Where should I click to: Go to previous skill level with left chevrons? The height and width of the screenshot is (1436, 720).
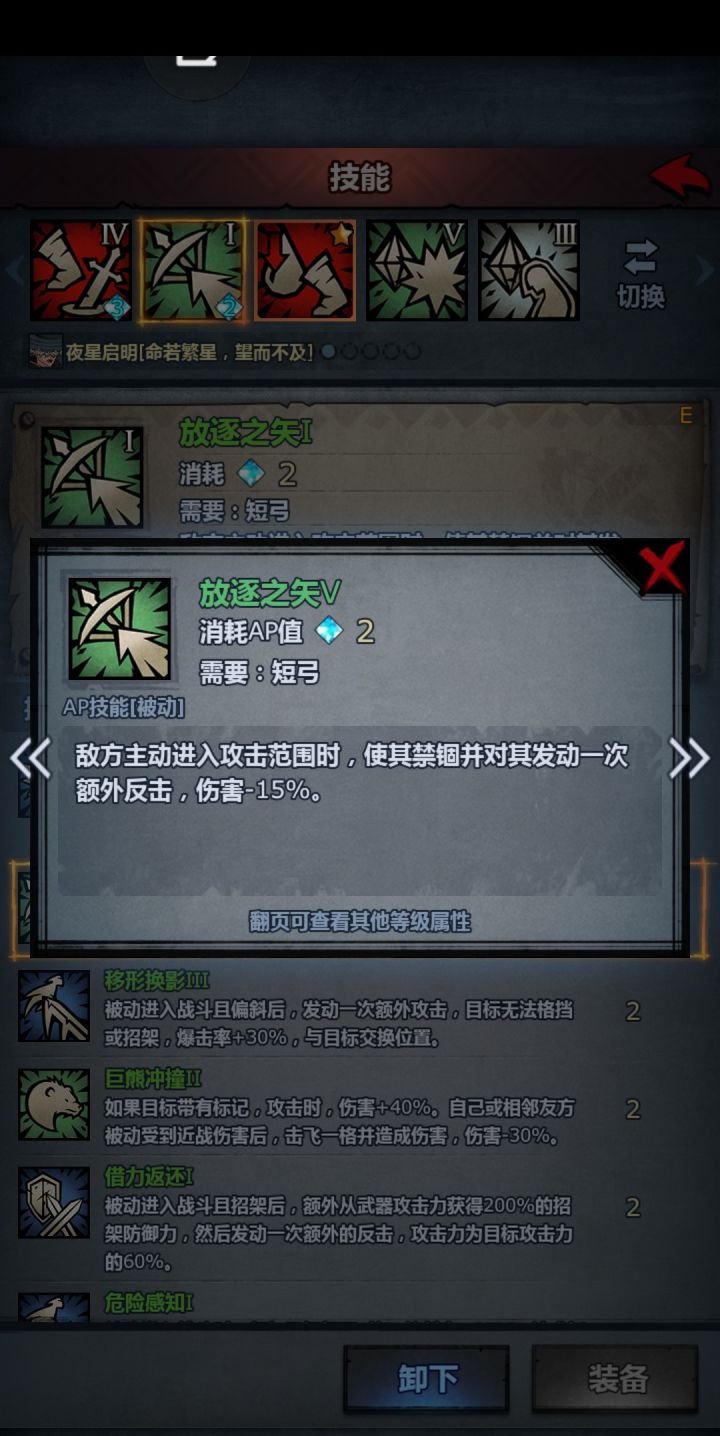point(30,759)
